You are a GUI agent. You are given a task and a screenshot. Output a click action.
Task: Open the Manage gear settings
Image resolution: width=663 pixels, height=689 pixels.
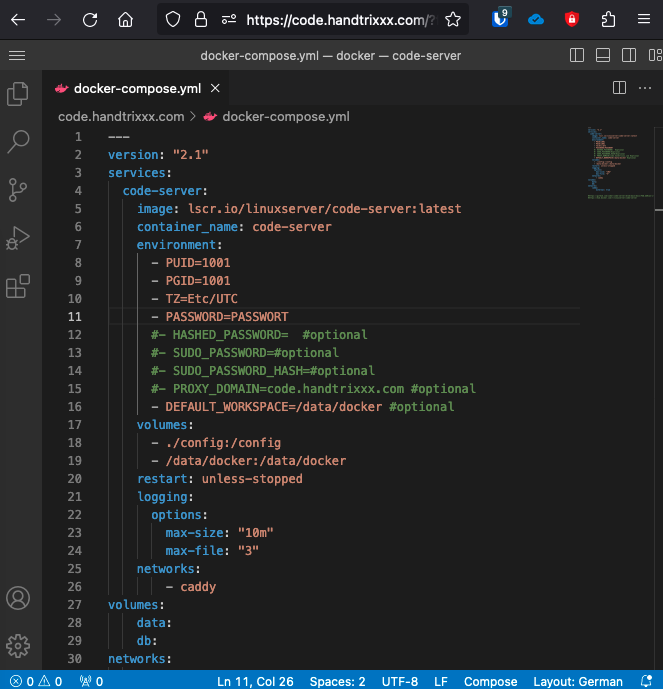(18, 645)
